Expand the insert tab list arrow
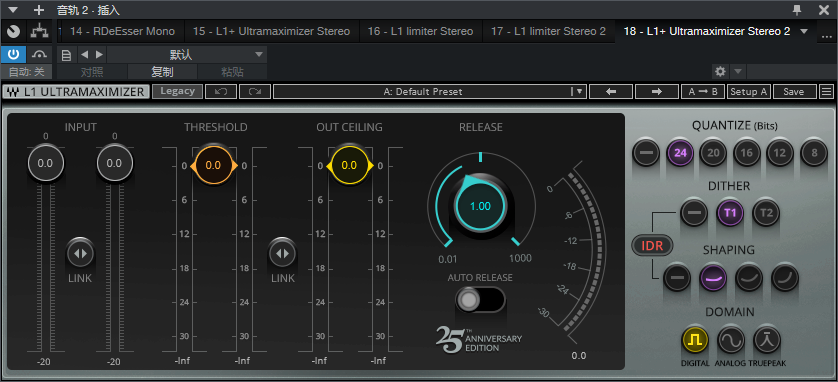This screenshot has width=838, height=382. pos(804,32)
